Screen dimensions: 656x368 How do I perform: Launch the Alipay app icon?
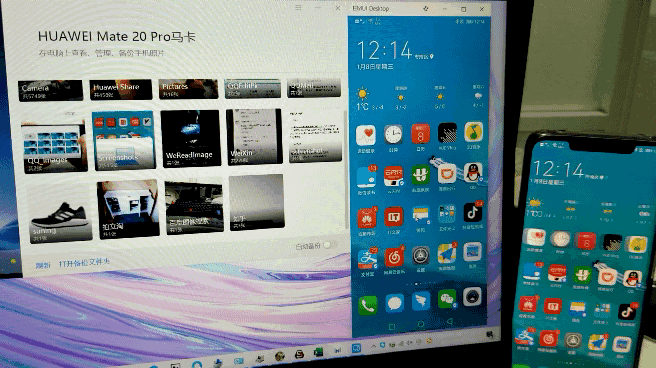367,259
